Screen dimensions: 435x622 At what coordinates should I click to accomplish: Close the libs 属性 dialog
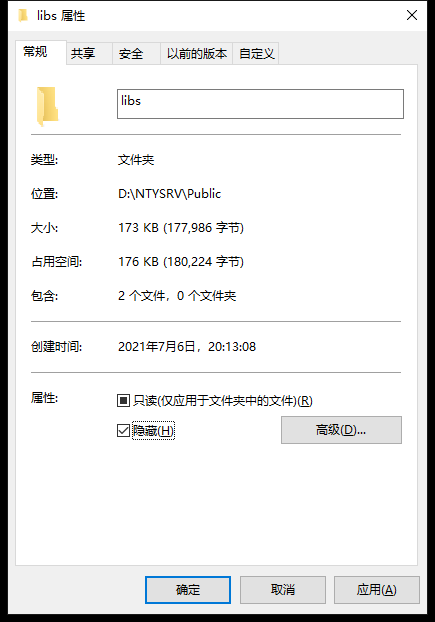click(x=412, y=15)
